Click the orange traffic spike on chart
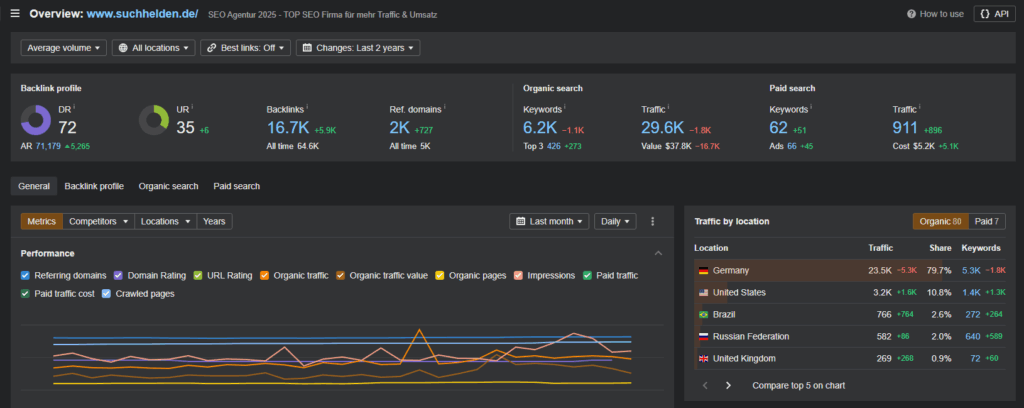This screenshot has height=408, width=1024. 419,330
